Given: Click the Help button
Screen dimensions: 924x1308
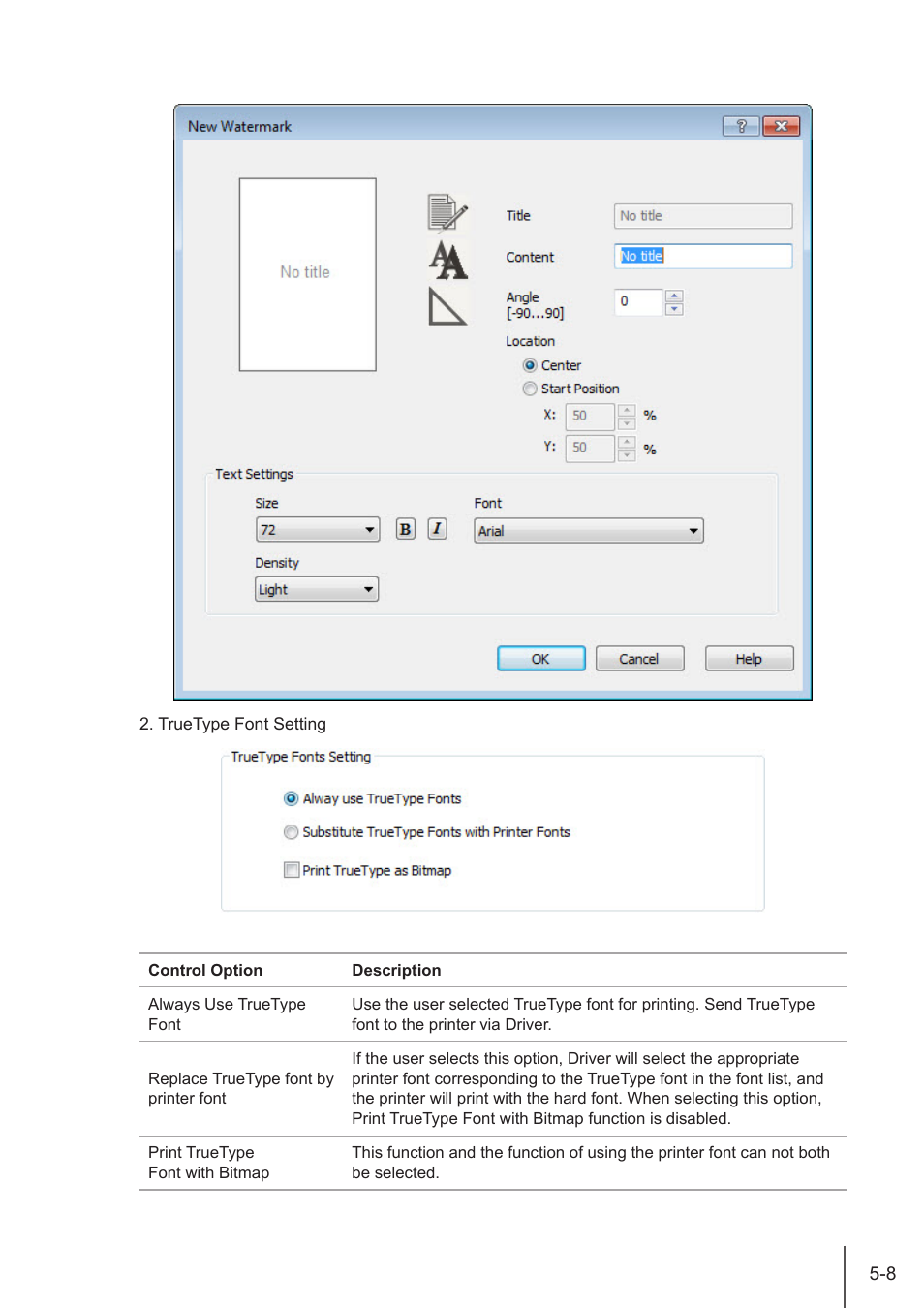Looking at the screenshot, I should (x=750, y=659).
